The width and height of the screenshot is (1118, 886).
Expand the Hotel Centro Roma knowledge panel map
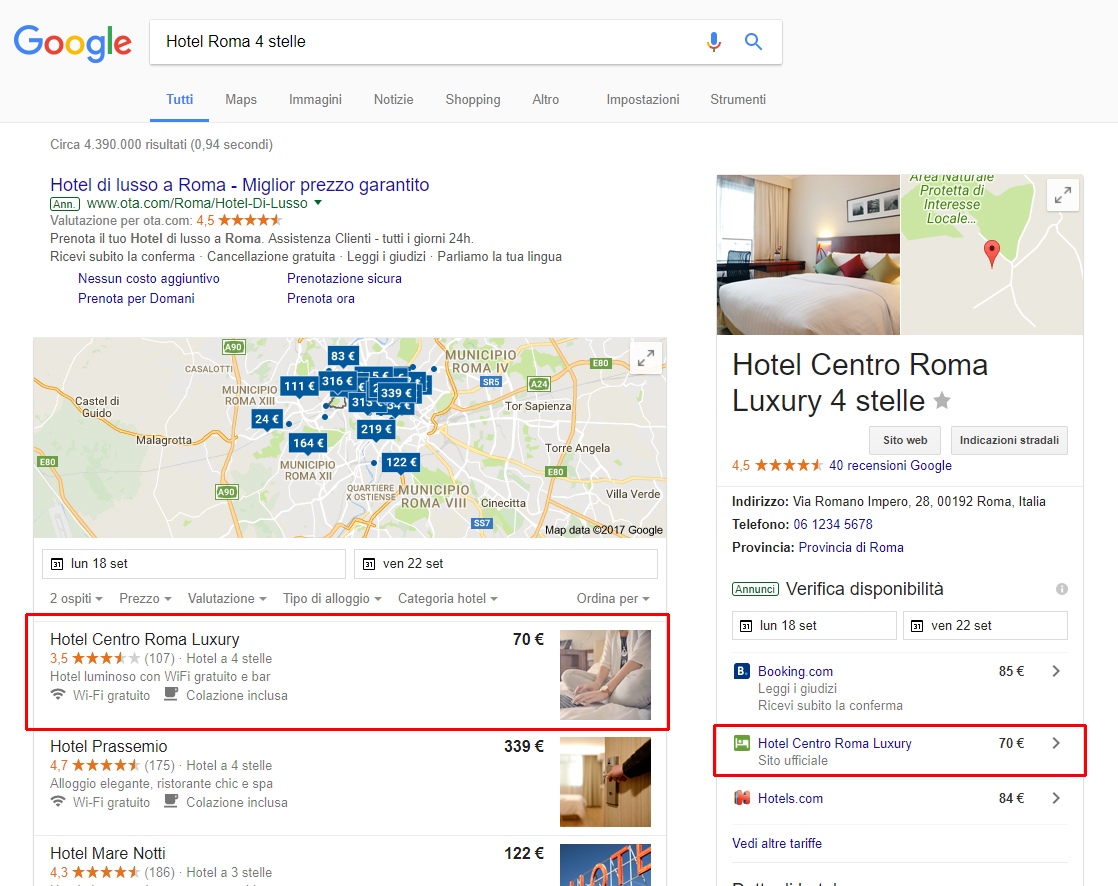point(1062,195)
